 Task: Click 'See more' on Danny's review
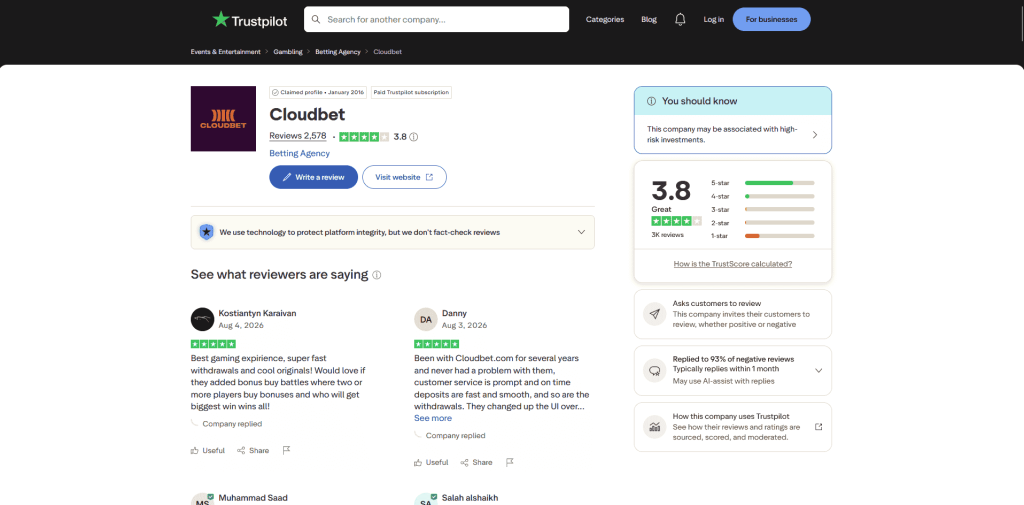[433, 418]
